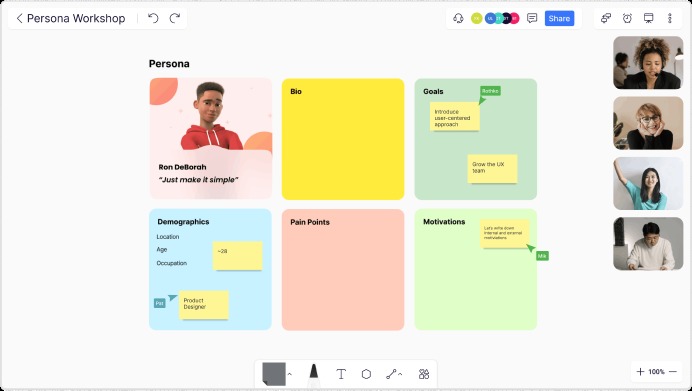The image size is (692, 391).
Task: Select the Motivations sticky note
Action: tap(505, 234)
